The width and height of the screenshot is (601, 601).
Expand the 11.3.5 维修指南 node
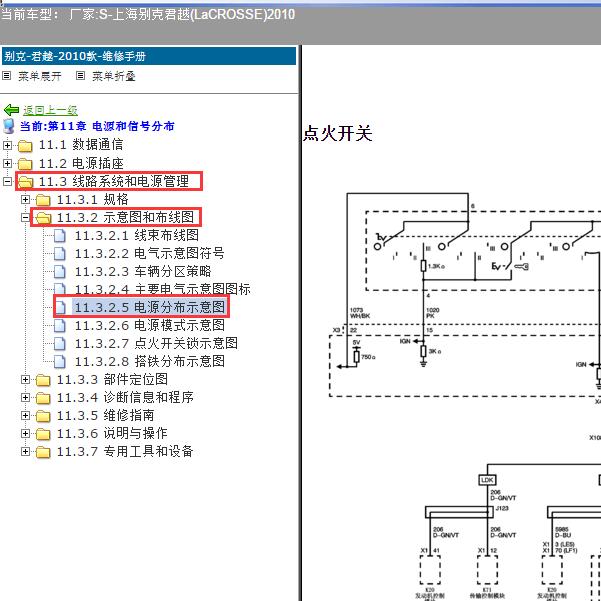click(25, 415)
